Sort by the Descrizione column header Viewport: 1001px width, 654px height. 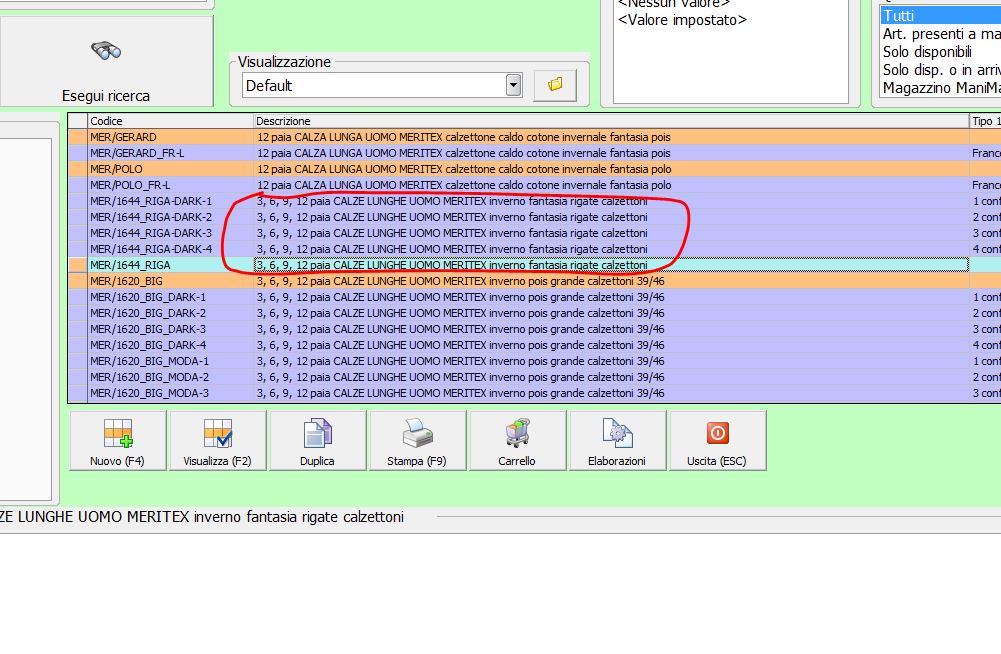[x=611, y=121]
